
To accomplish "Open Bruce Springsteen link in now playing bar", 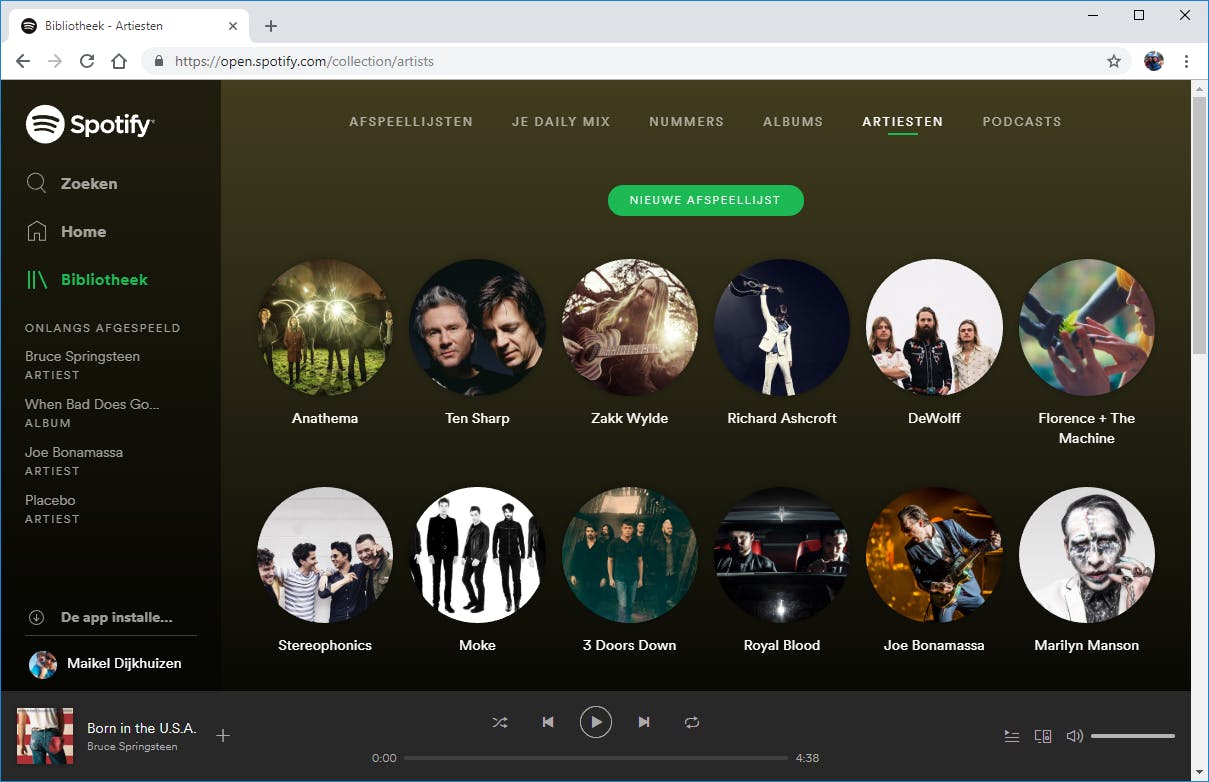I will tap(132, 747).
